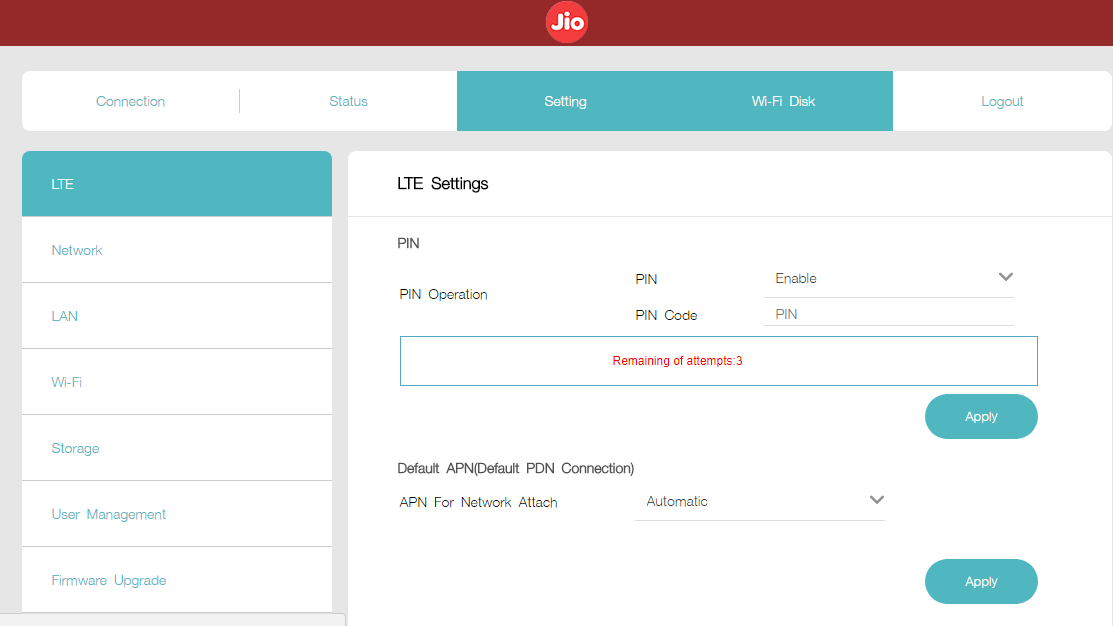
Task: Open LAN settings in sidebar
Action: coord(177,316)
